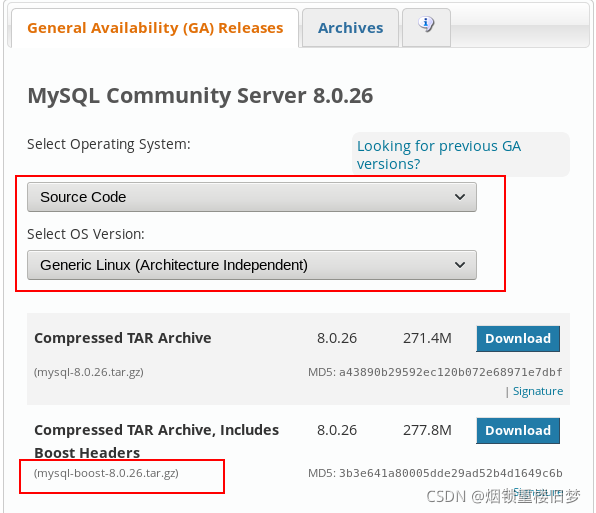The width and height of the screenshot is (596, 513).
Task: Download mysql-8.0.26.tar.gz Compressed TAR Archive
Action: click(x=518, y=338)
